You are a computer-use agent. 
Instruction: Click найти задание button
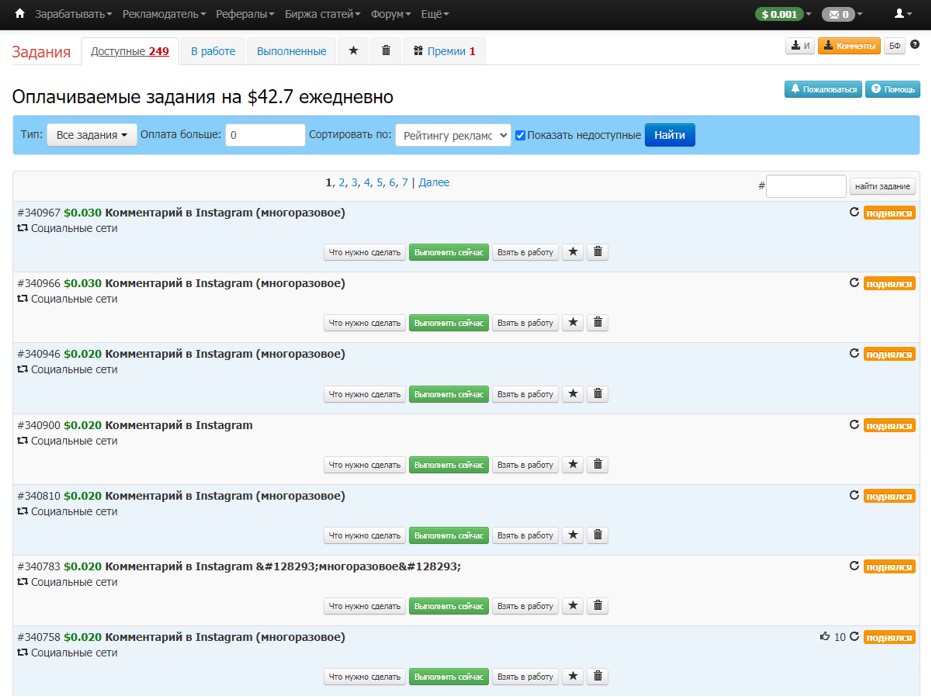point(882,186)
